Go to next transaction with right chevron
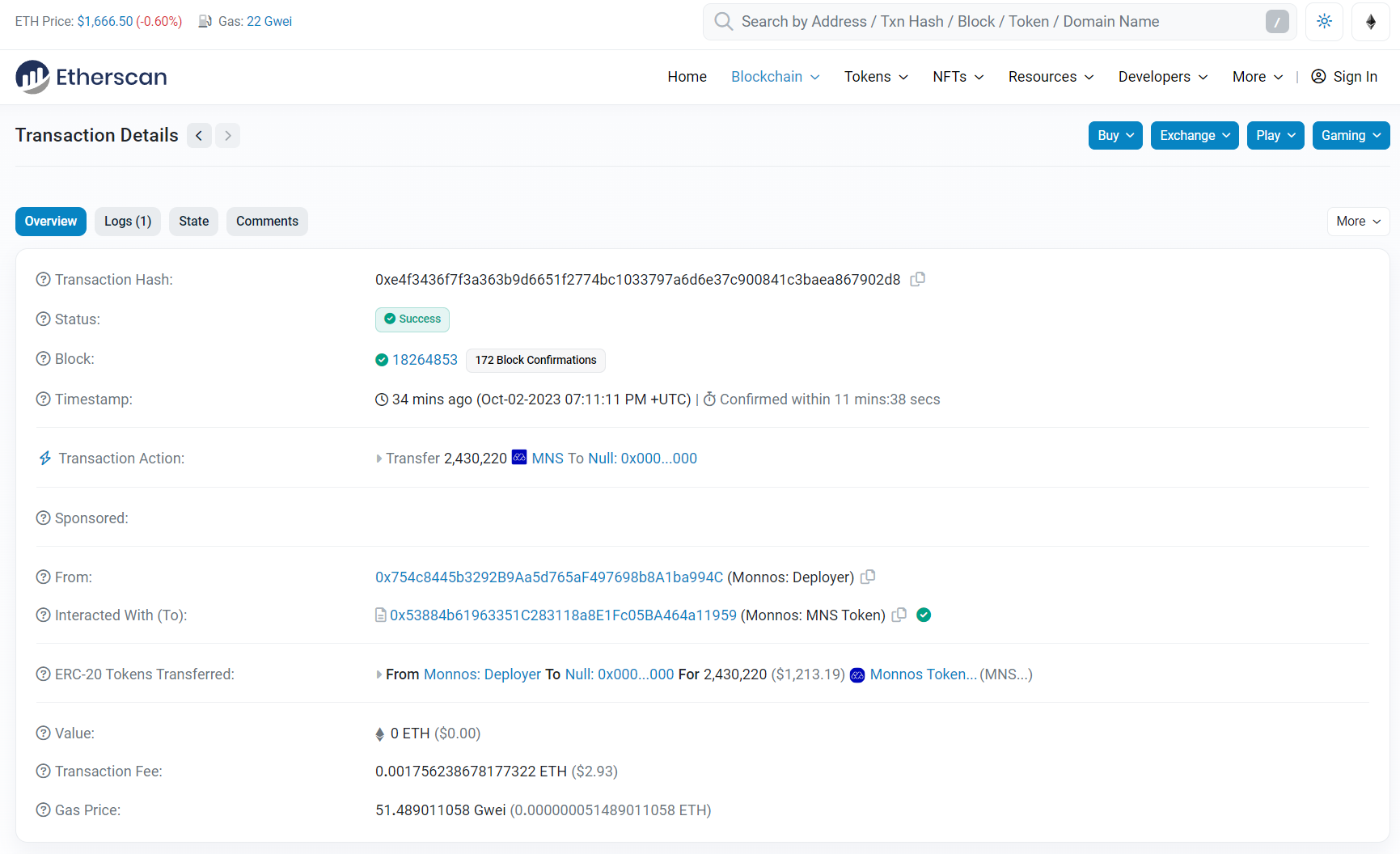Image resolution: width=1400 pixels, height=854 pixels. click(x=228, y=136)
